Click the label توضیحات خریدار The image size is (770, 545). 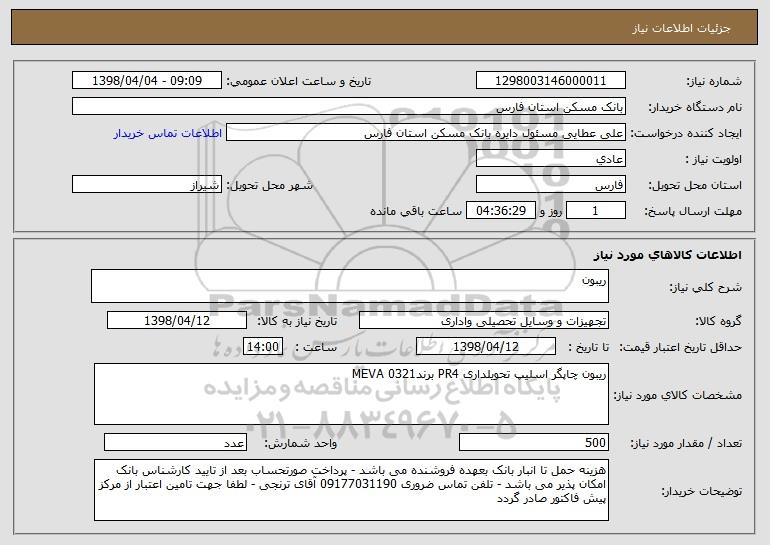(702, 491)
